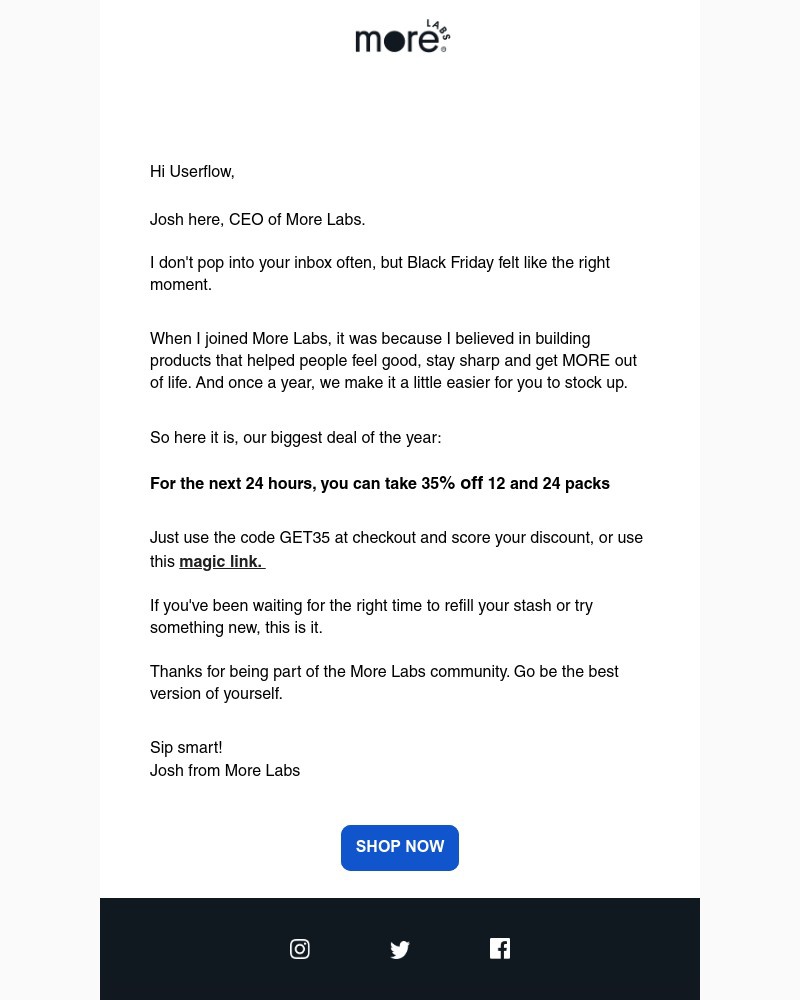800x1000 pixels.
Task: Open the Twitter bird icon
Action: tap(400, 949)
